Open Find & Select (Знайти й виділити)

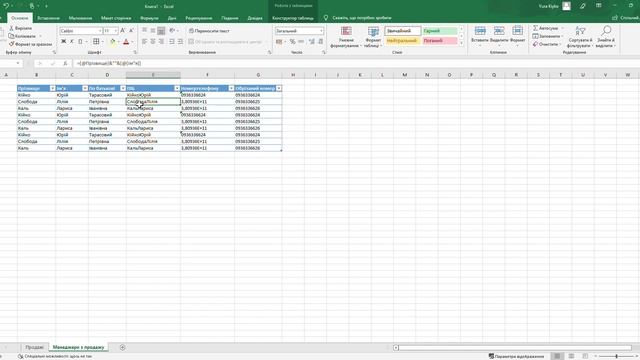606,37
